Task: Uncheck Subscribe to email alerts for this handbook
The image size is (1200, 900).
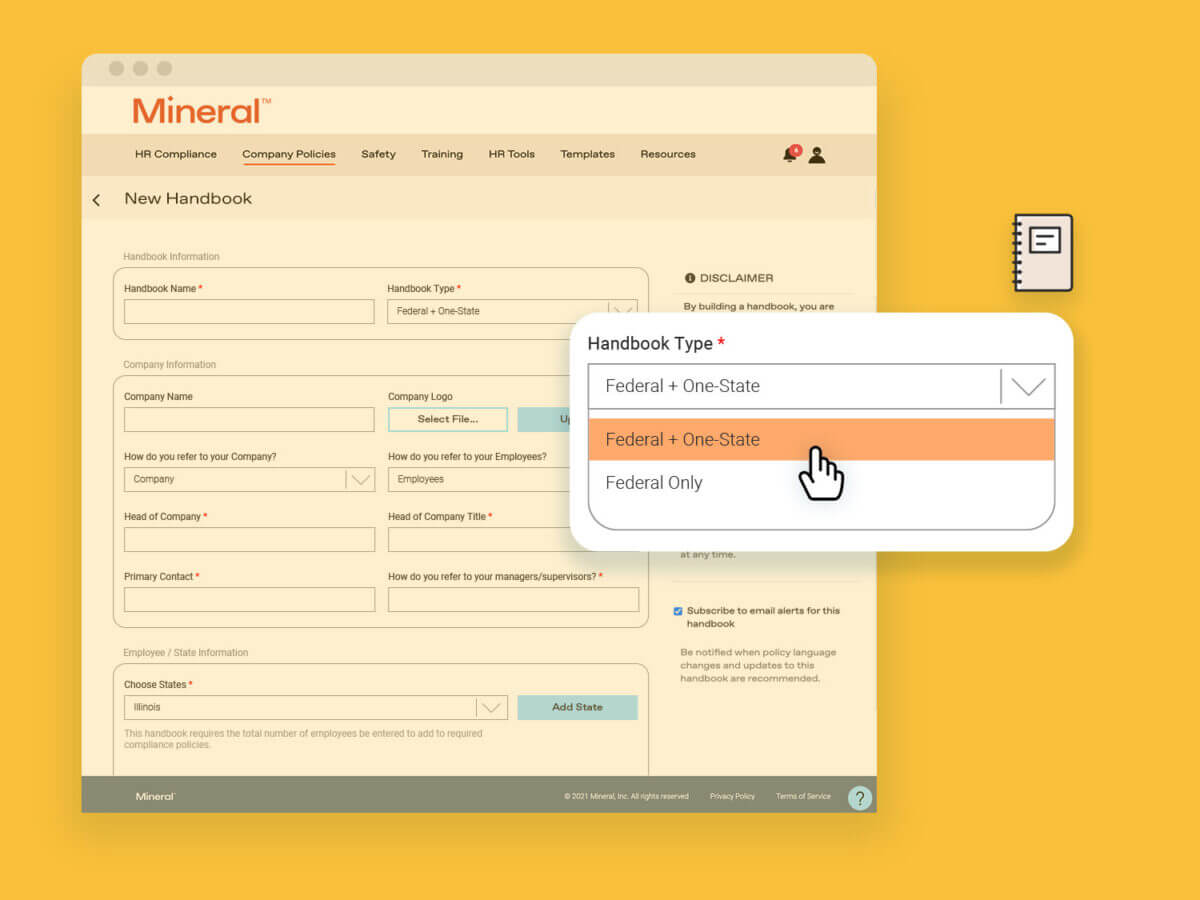Action: pos(678,611)
